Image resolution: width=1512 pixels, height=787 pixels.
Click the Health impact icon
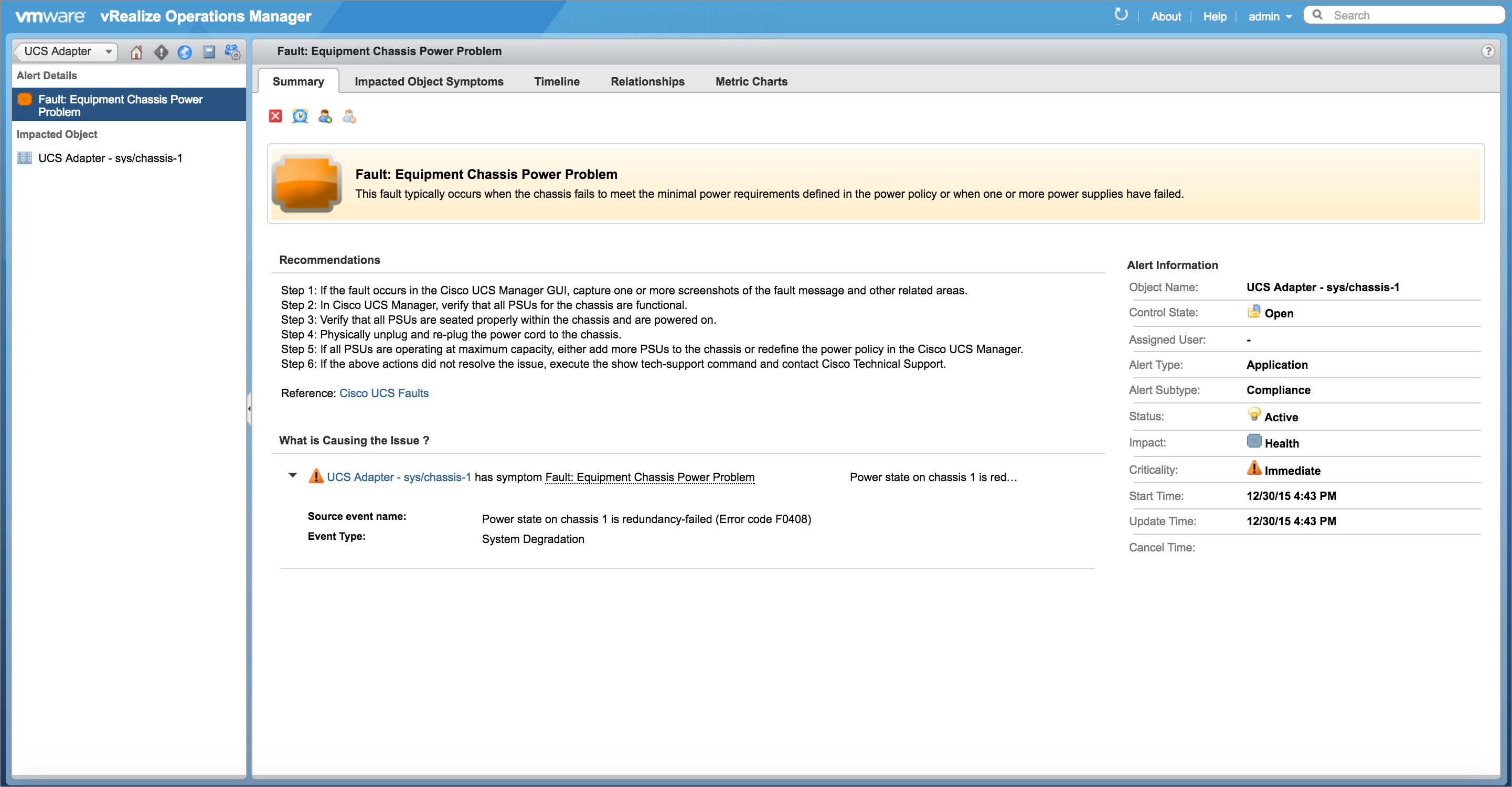tap(1254, 441)
